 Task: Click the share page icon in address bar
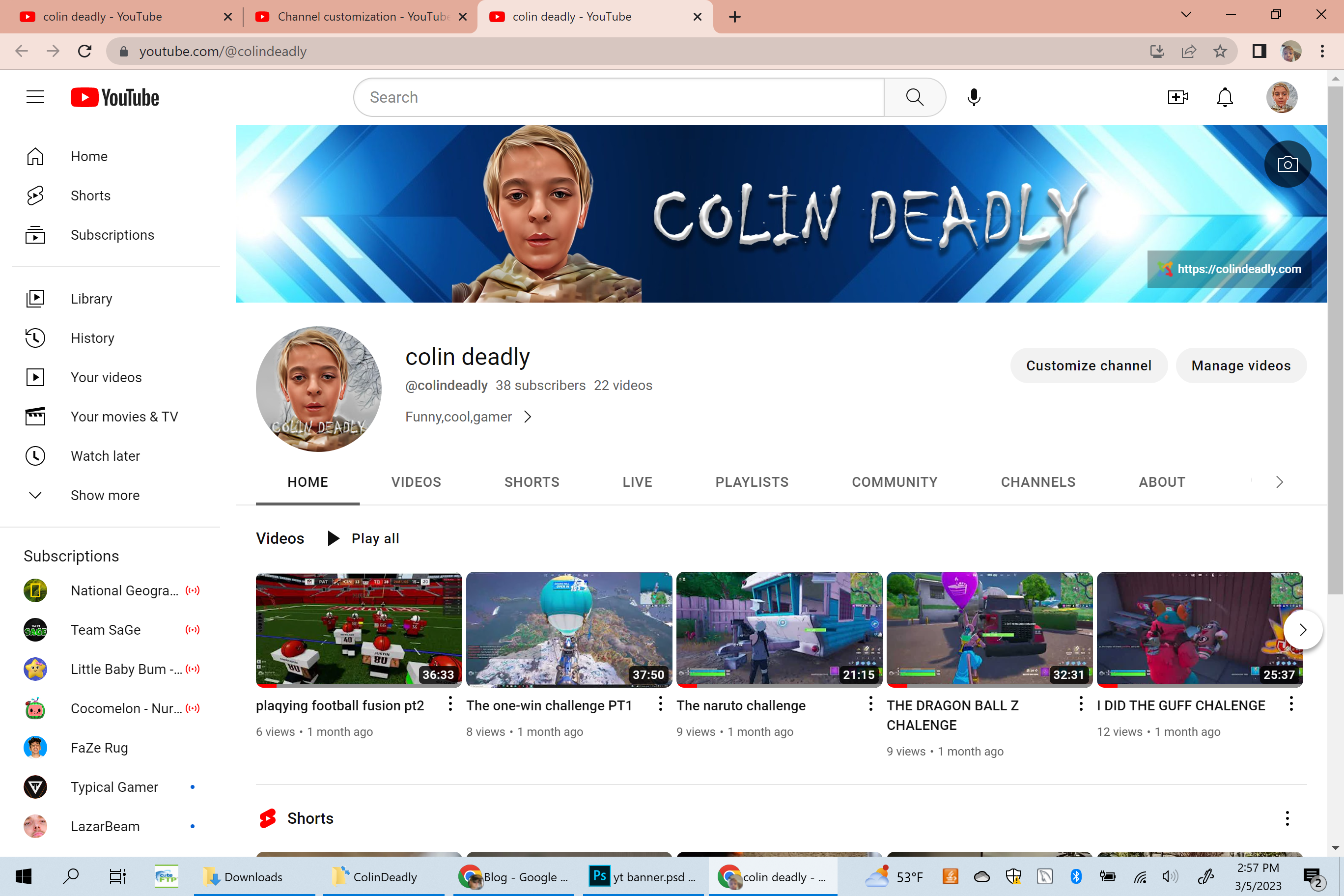[1189, 52]
